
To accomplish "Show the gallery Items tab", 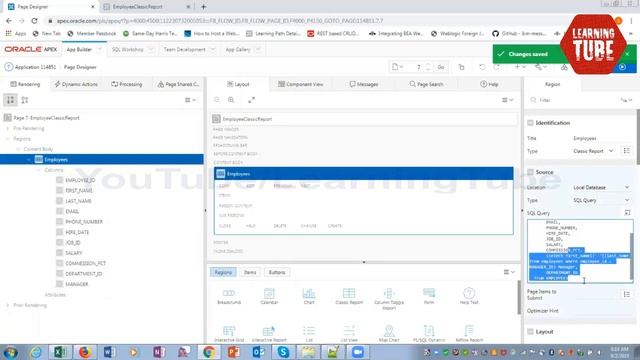I will pyautogui.click(x=250, y=272).
